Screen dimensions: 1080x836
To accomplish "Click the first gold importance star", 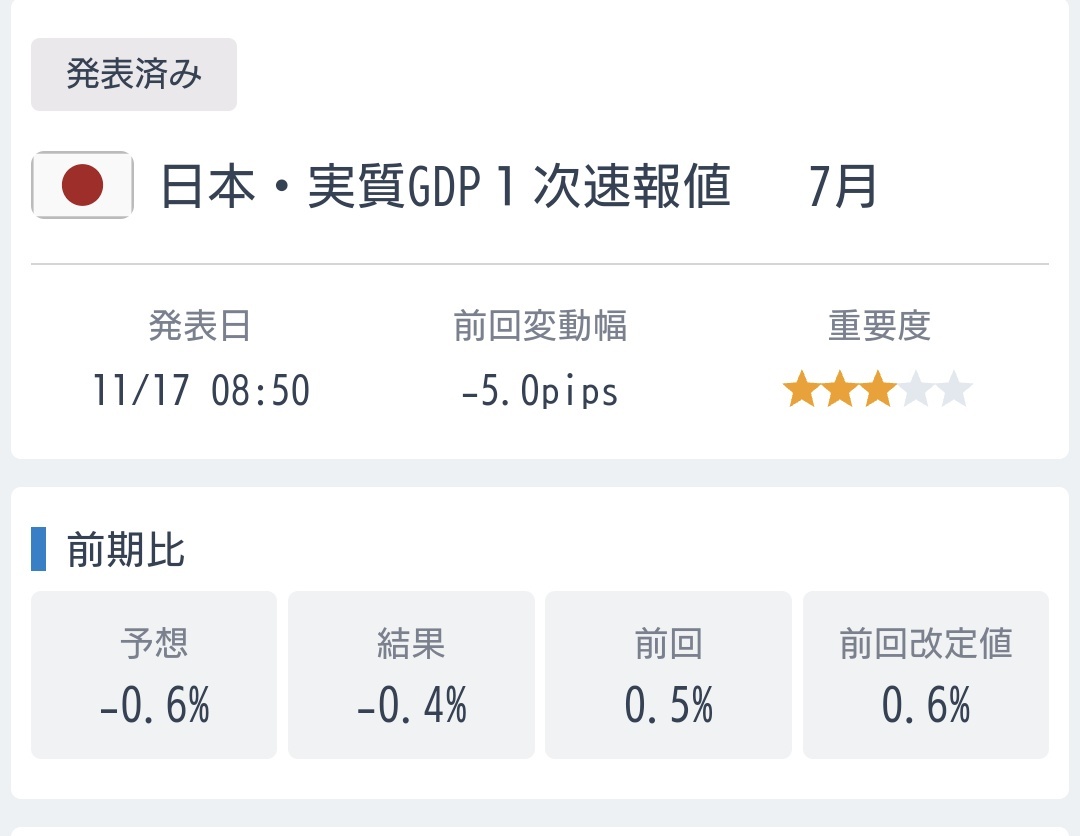I will pos(801,390).
